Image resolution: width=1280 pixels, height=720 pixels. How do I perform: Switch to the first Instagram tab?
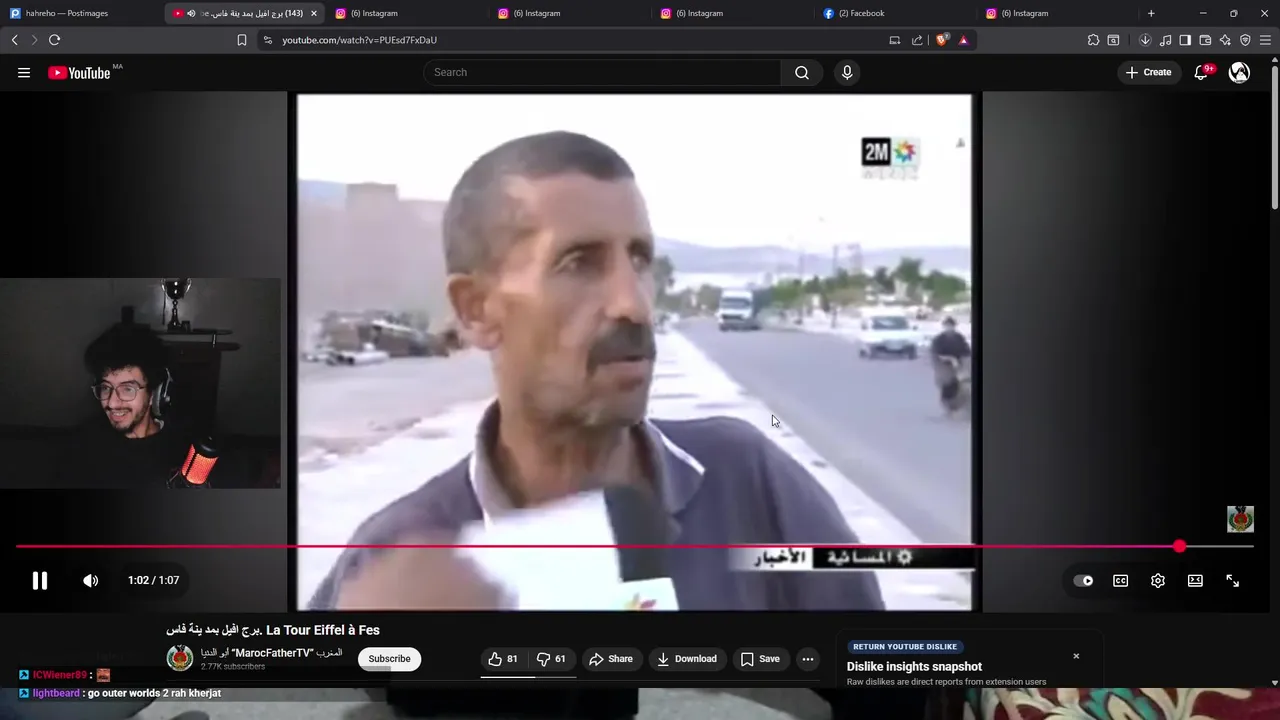(x=406, y=13)
